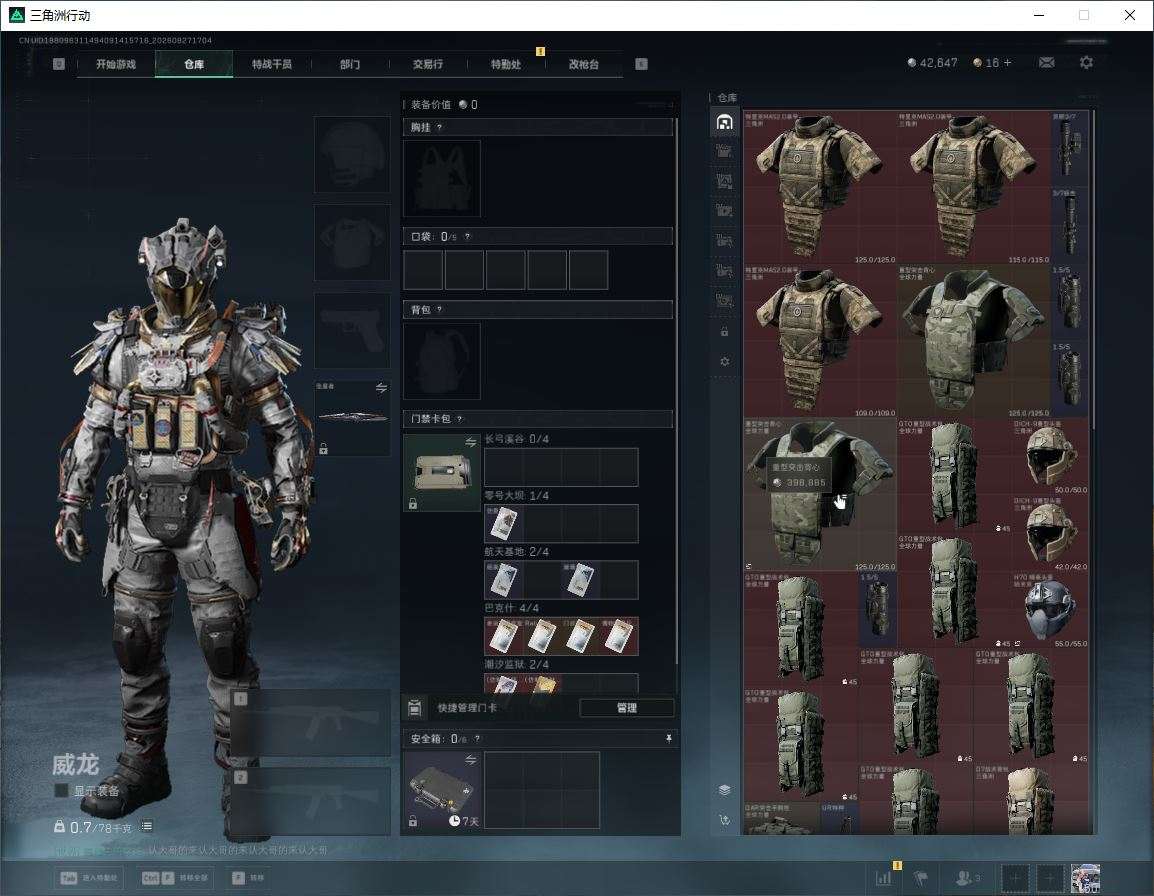This screenshot has width=1154, height=896.
Task: Open the 特勤处 tab
Action: [x=506, y=64]
